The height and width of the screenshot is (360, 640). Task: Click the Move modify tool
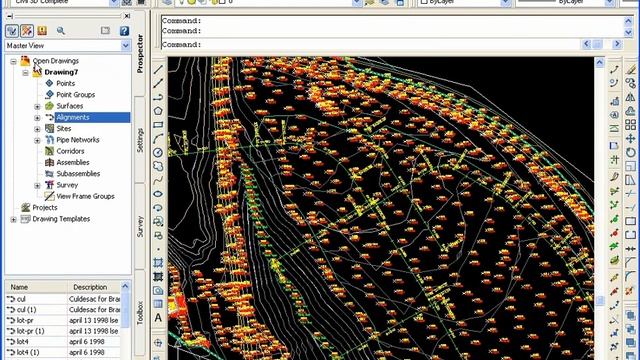(631, 139)
